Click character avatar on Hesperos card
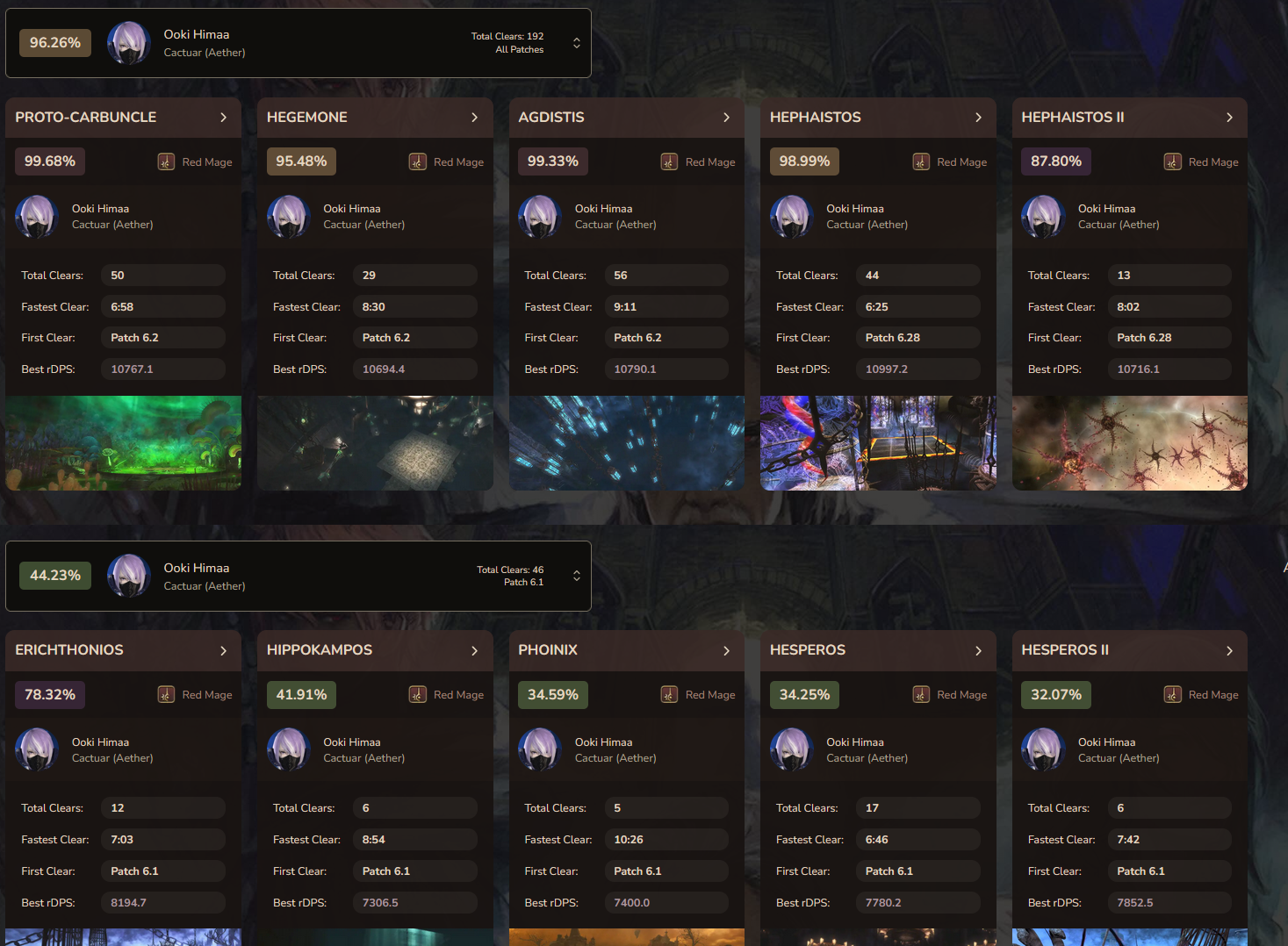This screenshot has width=1288, height=946. click(x=792, y=749)
